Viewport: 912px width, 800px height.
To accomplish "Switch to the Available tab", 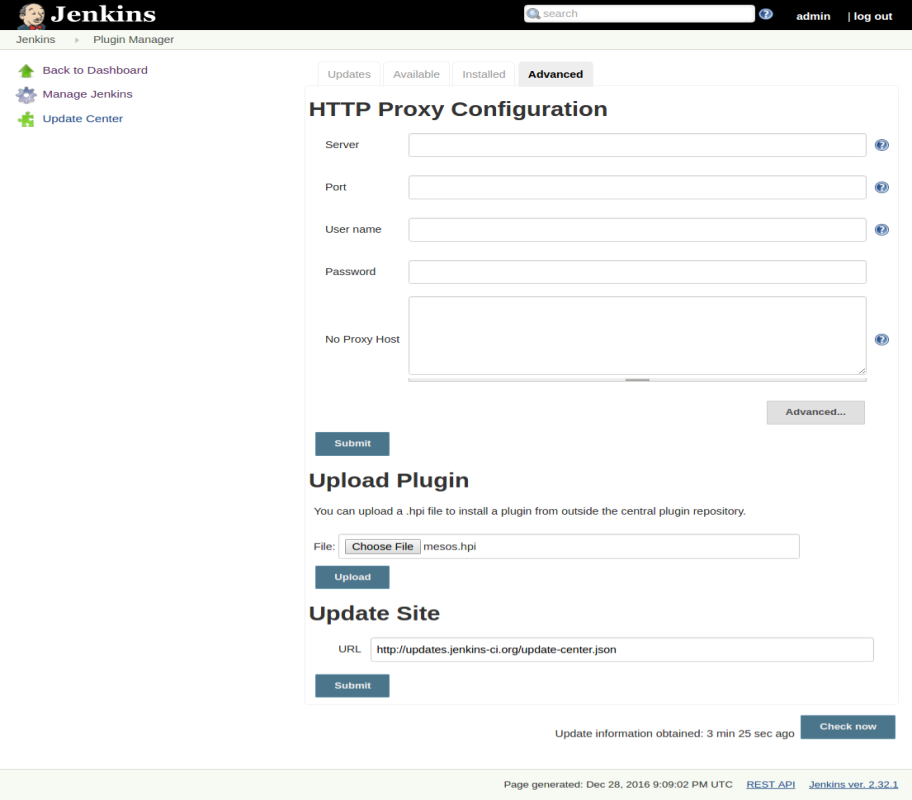I will coord(416,74).
